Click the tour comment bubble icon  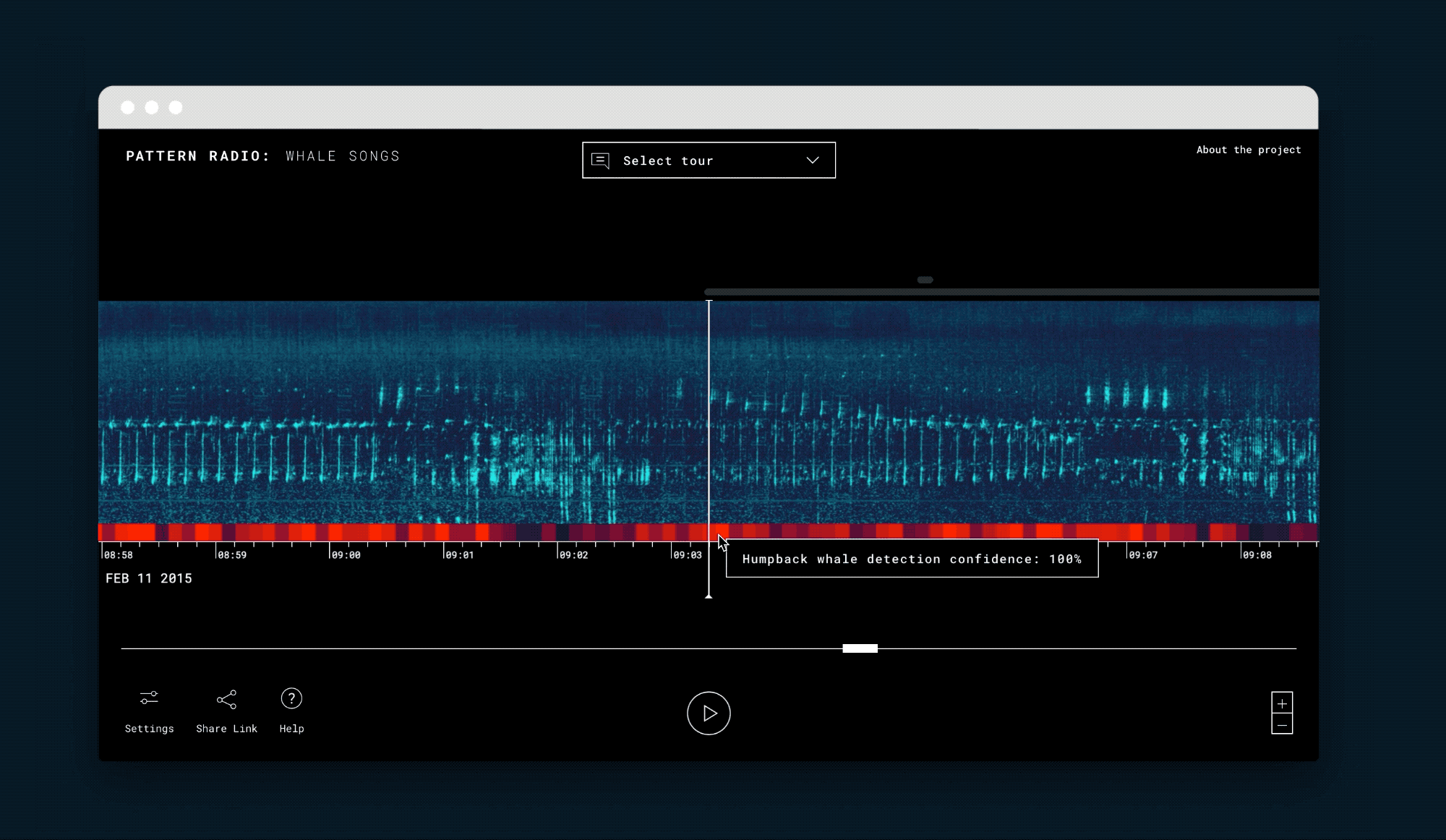600,160
